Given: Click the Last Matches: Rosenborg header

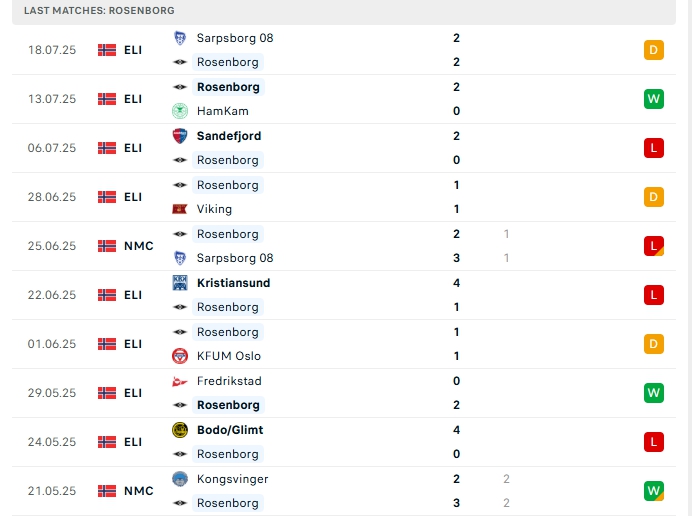Looking at the screenshot, I should [x=99, y=10].
